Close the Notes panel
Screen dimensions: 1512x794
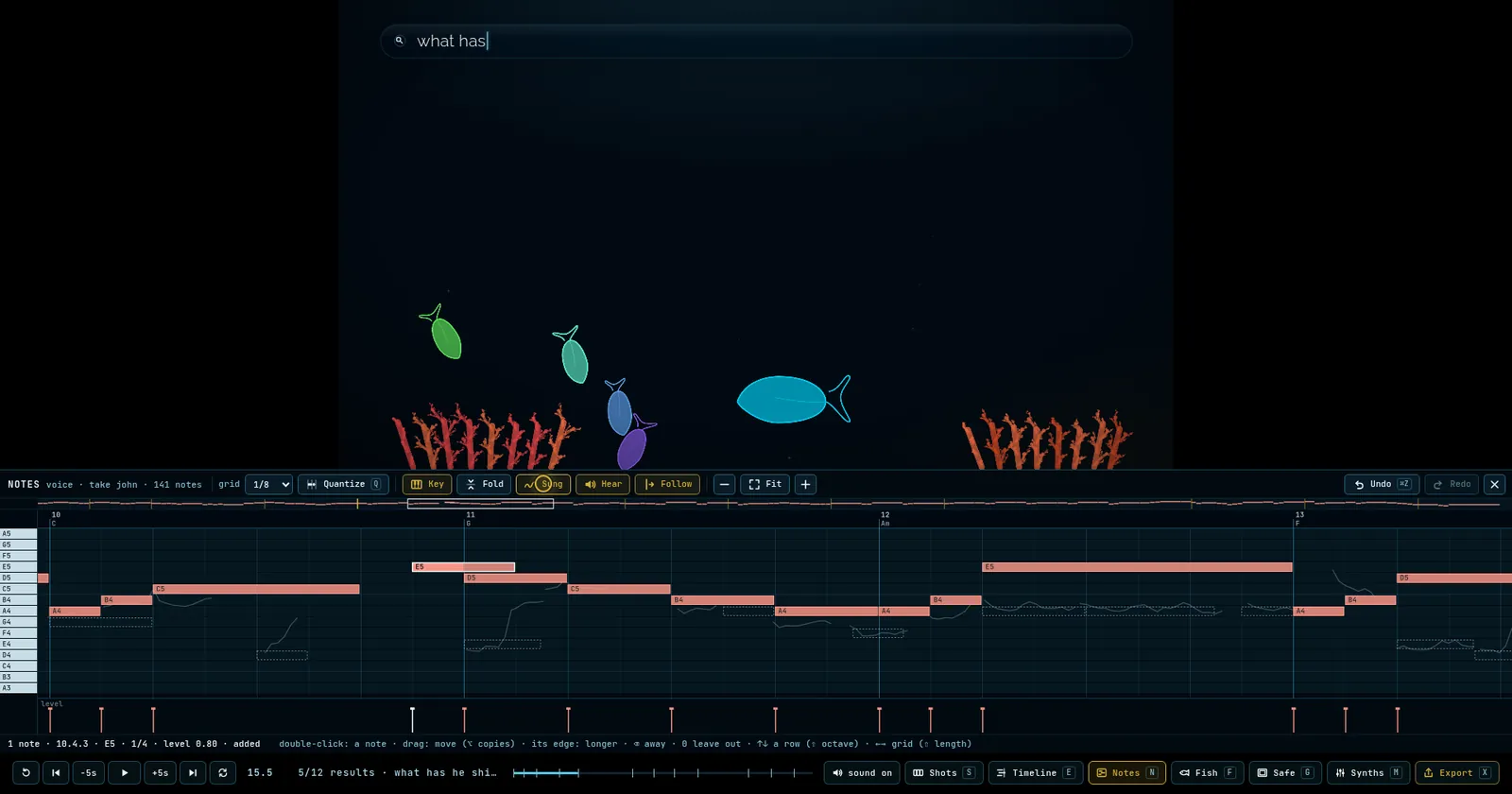click(1494, 484)
